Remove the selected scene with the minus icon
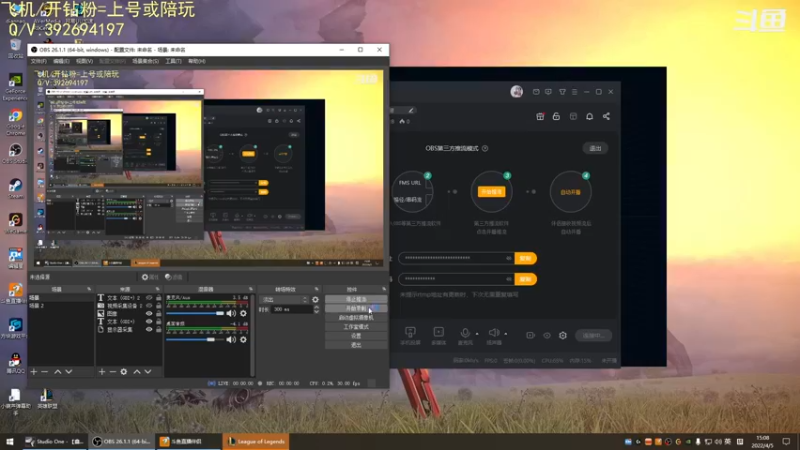 (44, 372)
